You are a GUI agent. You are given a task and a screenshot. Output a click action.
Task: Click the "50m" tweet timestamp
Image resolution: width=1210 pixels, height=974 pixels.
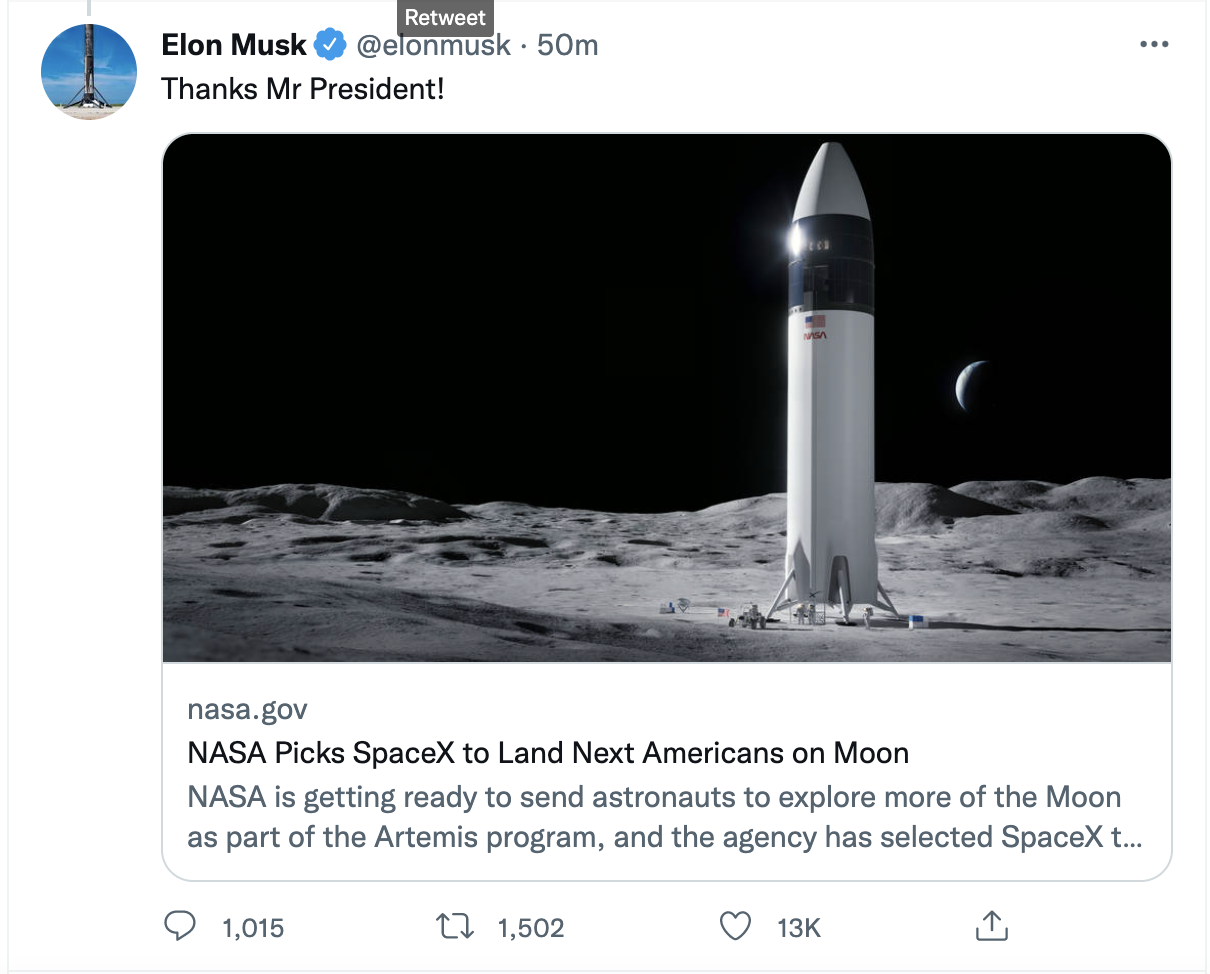click(x=568, y=45)
